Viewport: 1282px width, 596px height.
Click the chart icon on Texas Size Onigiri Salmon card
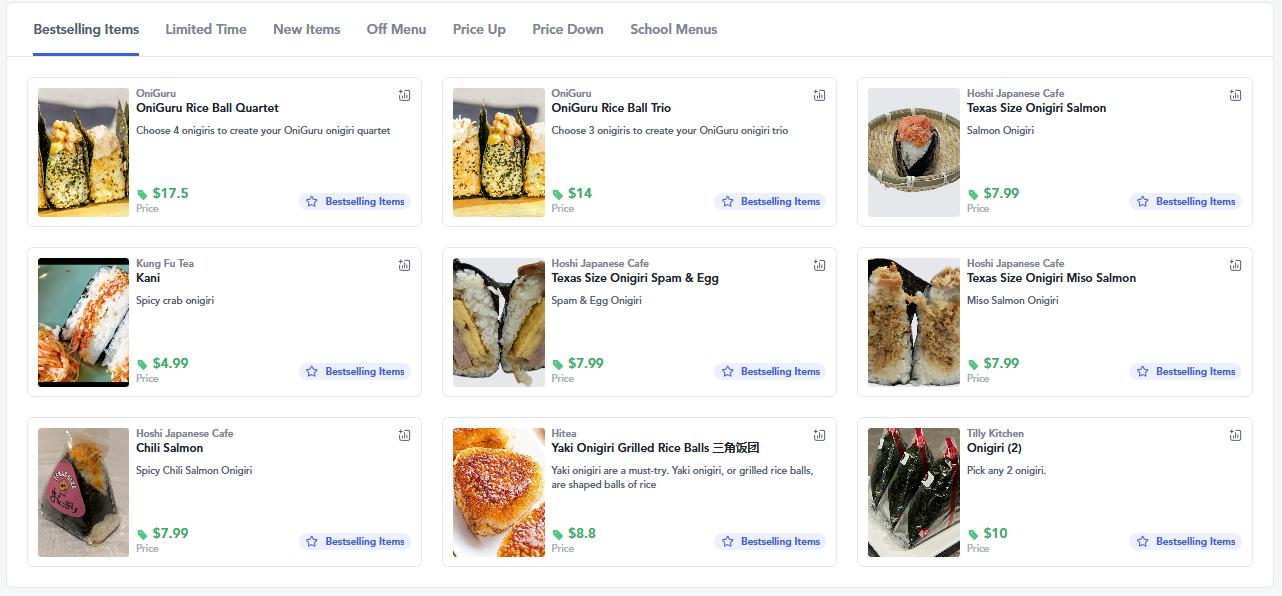1235,95
